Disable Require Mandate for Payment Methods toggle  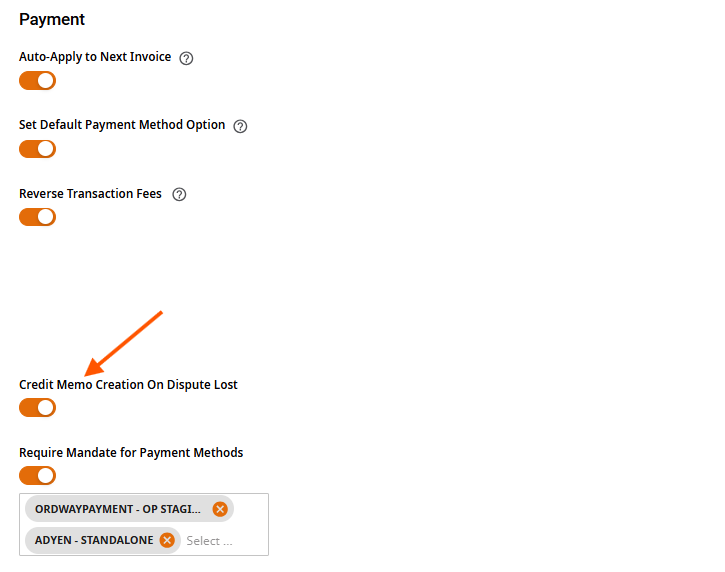tap(37, 475)
